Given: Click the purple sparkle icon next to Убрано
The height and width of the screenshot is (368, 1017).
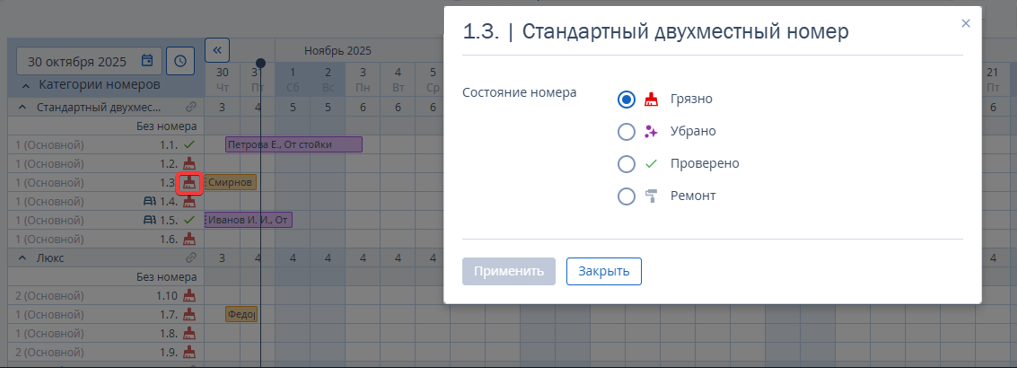Looking at the screenshot, I should (x=651, y=132).
